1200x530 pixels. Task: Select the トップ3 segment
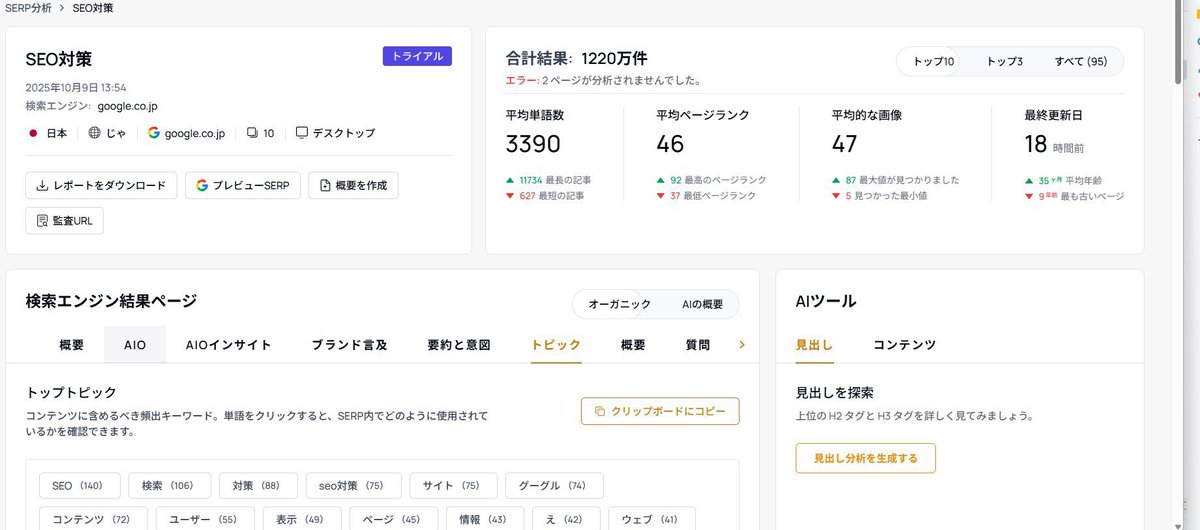pos(1005,61)
